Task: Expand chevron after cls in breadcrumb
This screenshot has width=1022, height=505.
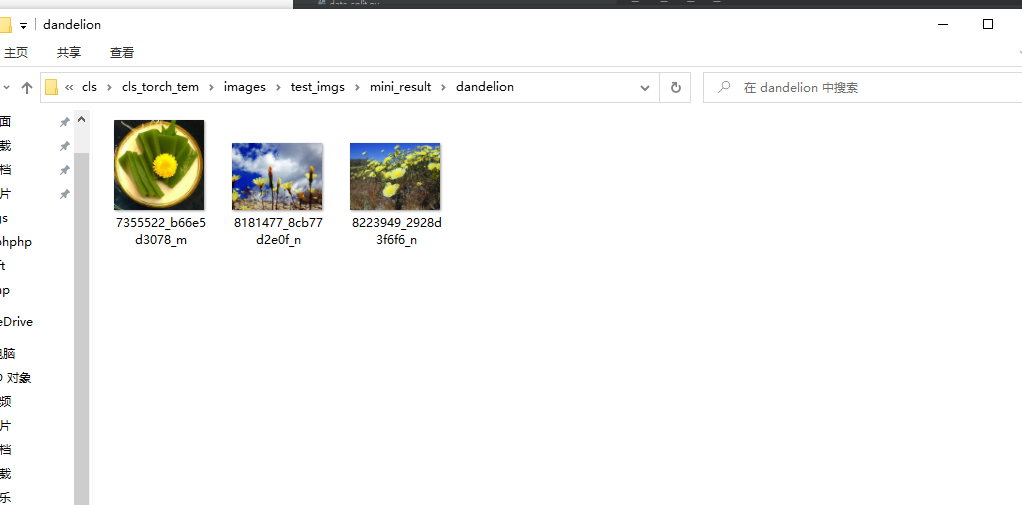Action: tap(110, 87)
